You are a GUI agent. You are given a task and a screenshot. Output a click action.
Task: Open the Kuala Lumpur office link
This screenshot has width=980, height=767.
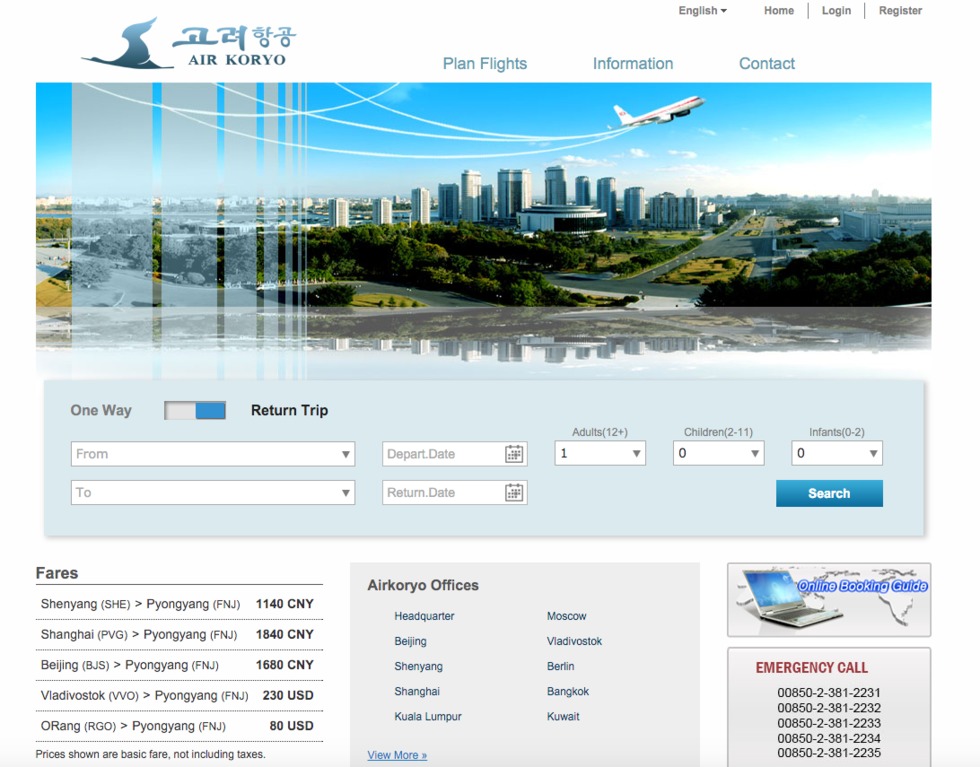[428, 716]
